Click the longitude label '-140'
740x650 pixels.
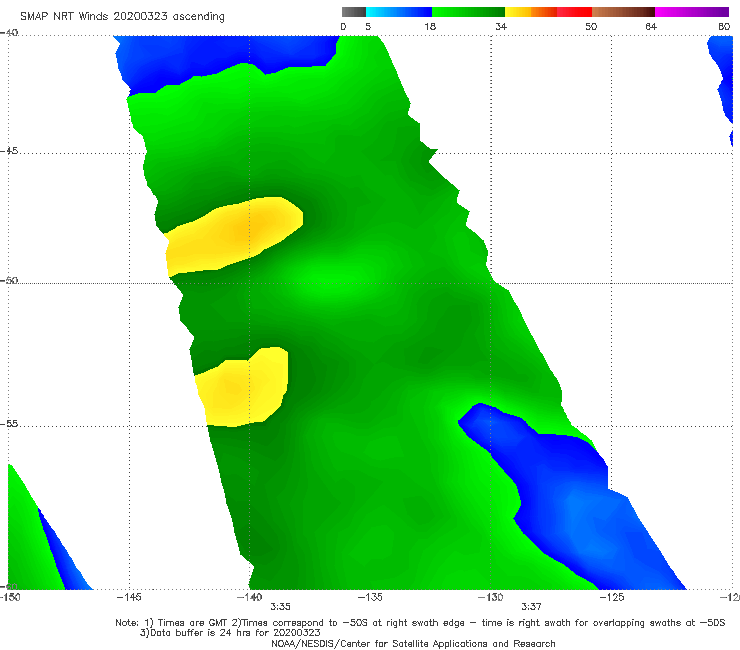pyautogui.click(x=249, y=597)
